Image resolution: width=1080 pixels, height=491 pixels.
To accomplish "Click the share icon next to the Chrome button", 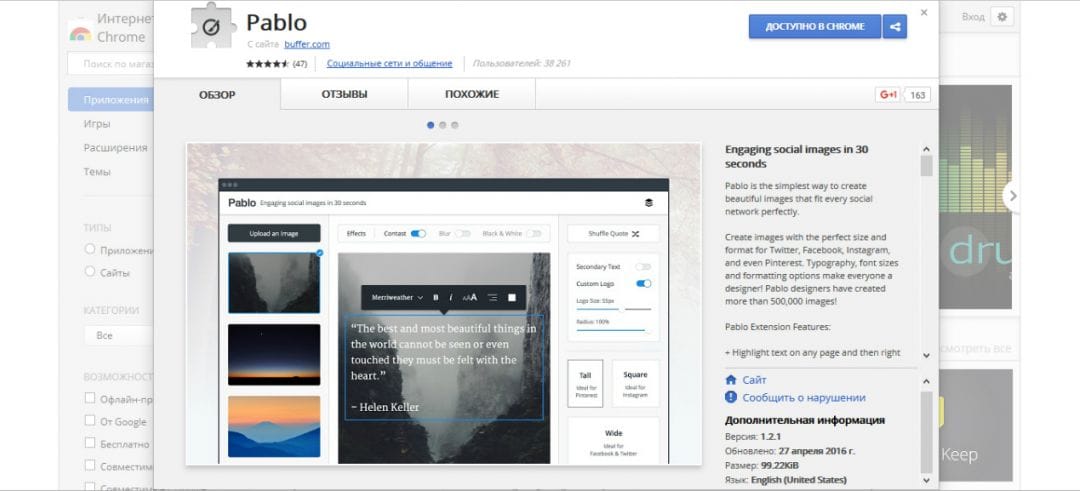I will tap(895, 27).
